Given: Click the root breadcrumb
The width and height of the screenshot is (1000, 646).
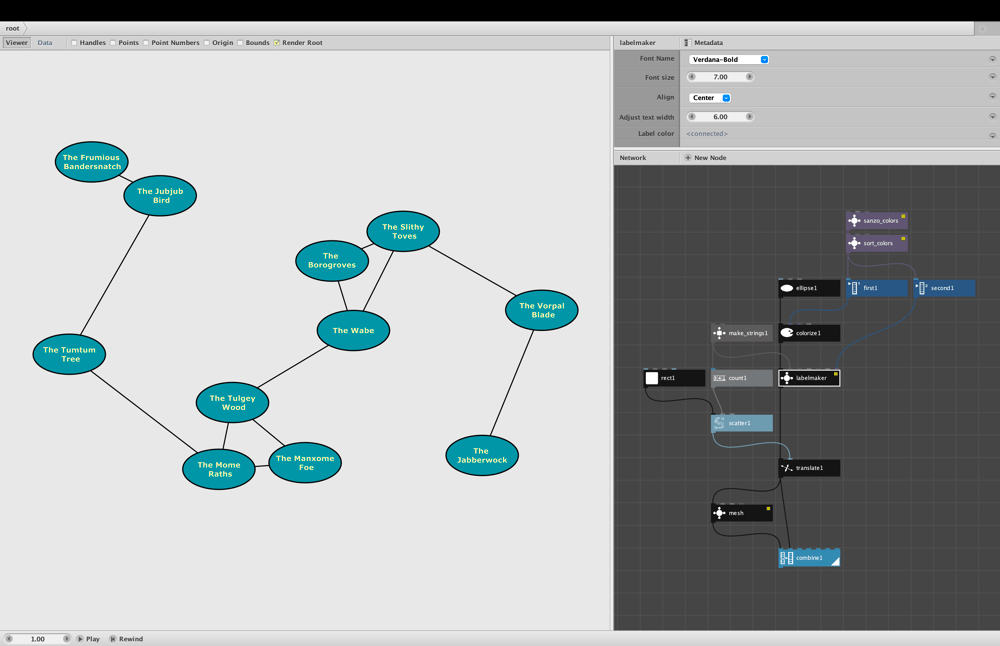Looking at the screenshot, I should [13, 28].
